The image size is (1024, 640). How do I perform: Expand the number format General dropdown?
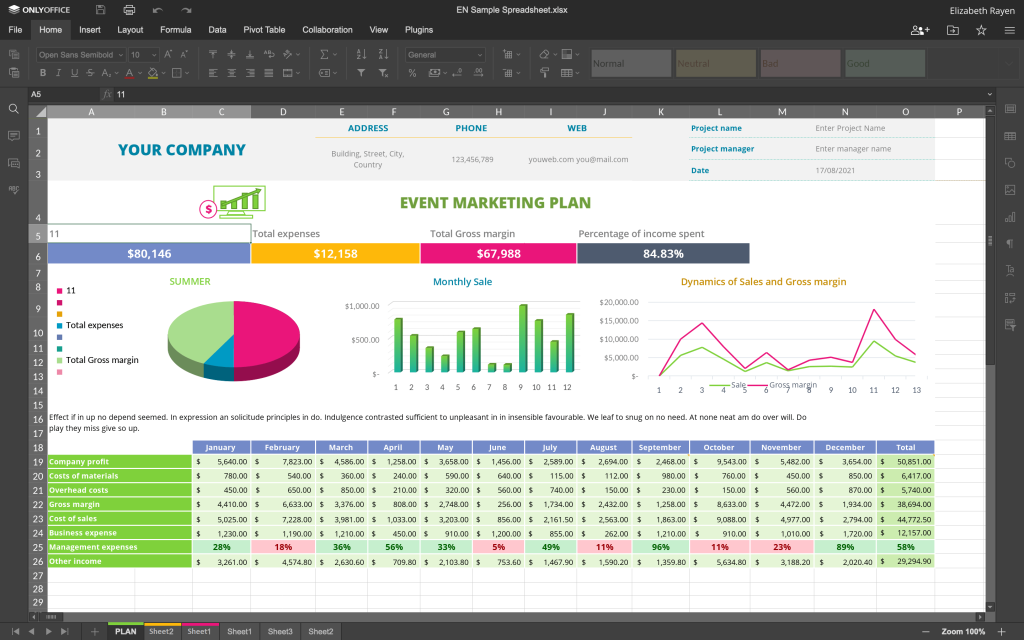point(482,53)
